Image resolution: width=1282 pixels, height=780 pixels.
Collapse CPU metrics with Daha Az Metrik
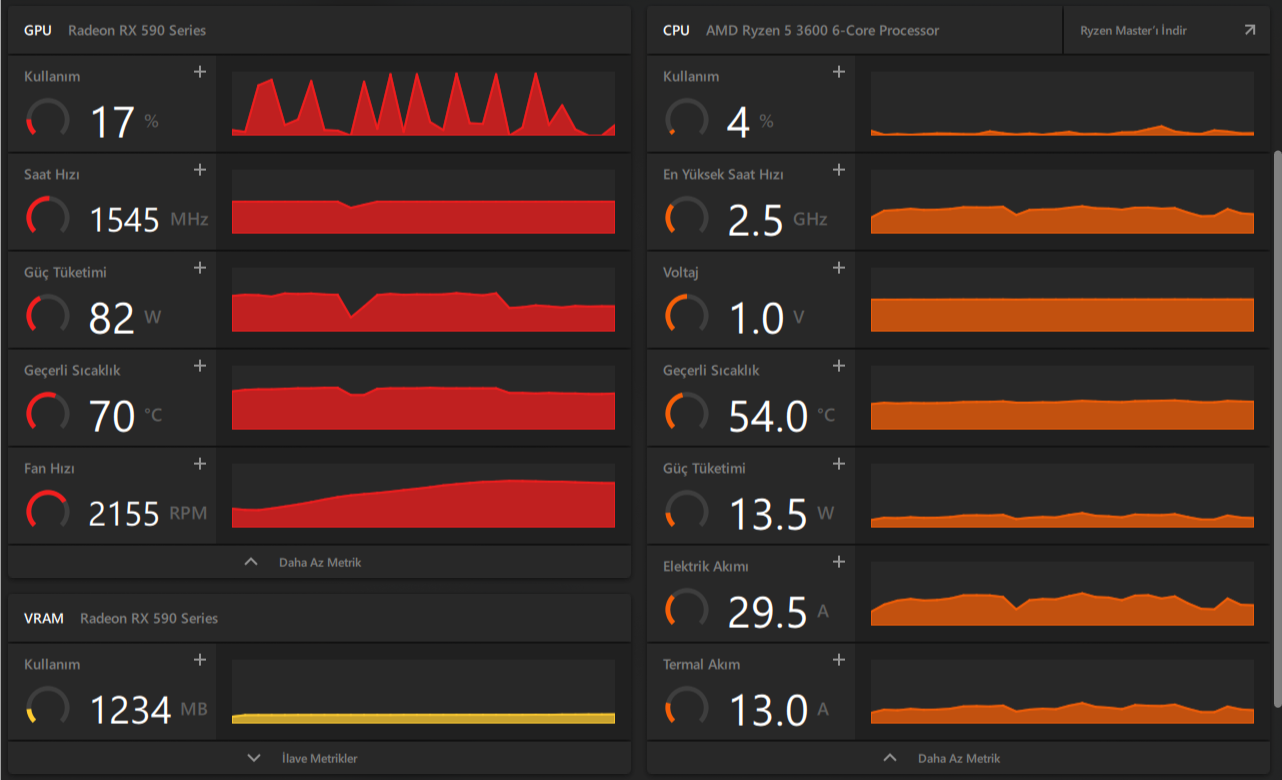coord(958,758)
